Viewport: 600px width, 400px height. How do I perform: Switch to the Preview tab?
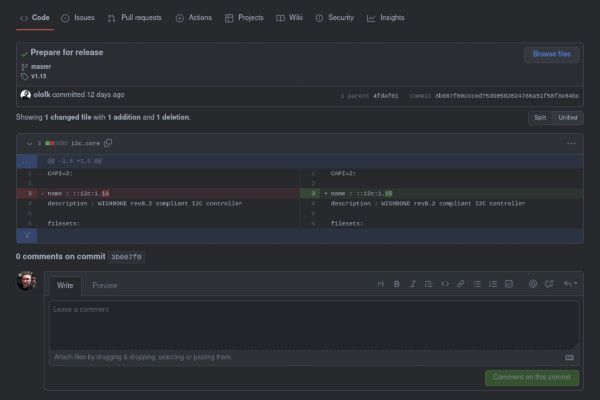pyautogui.click(x=105, y=285)
